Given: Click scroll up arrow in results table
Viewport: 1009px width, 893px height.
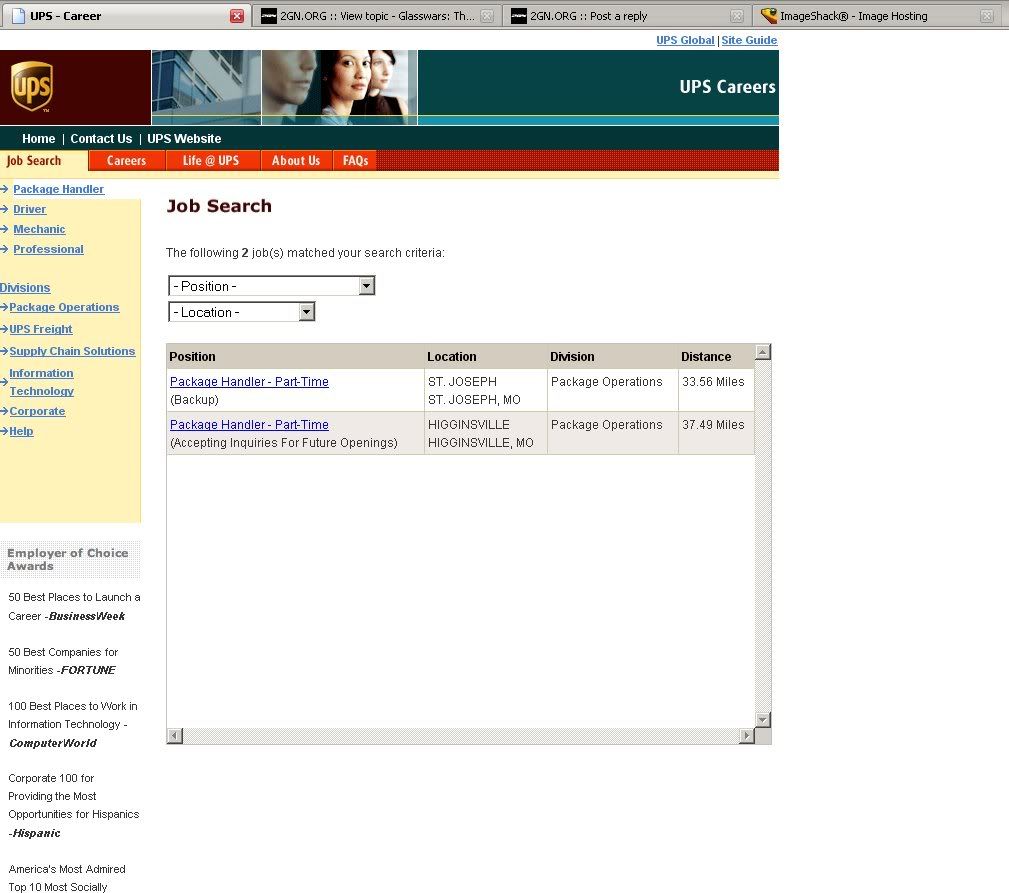Looking at the screenshot, I should [763, 352].
